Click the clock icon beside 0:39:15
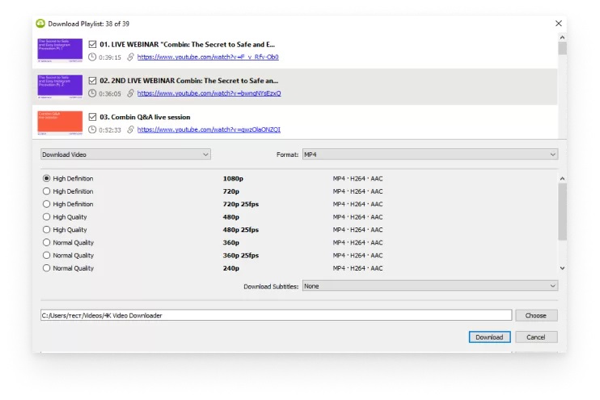The width and height of the screenshot is (600, 400). coord(92,57)
